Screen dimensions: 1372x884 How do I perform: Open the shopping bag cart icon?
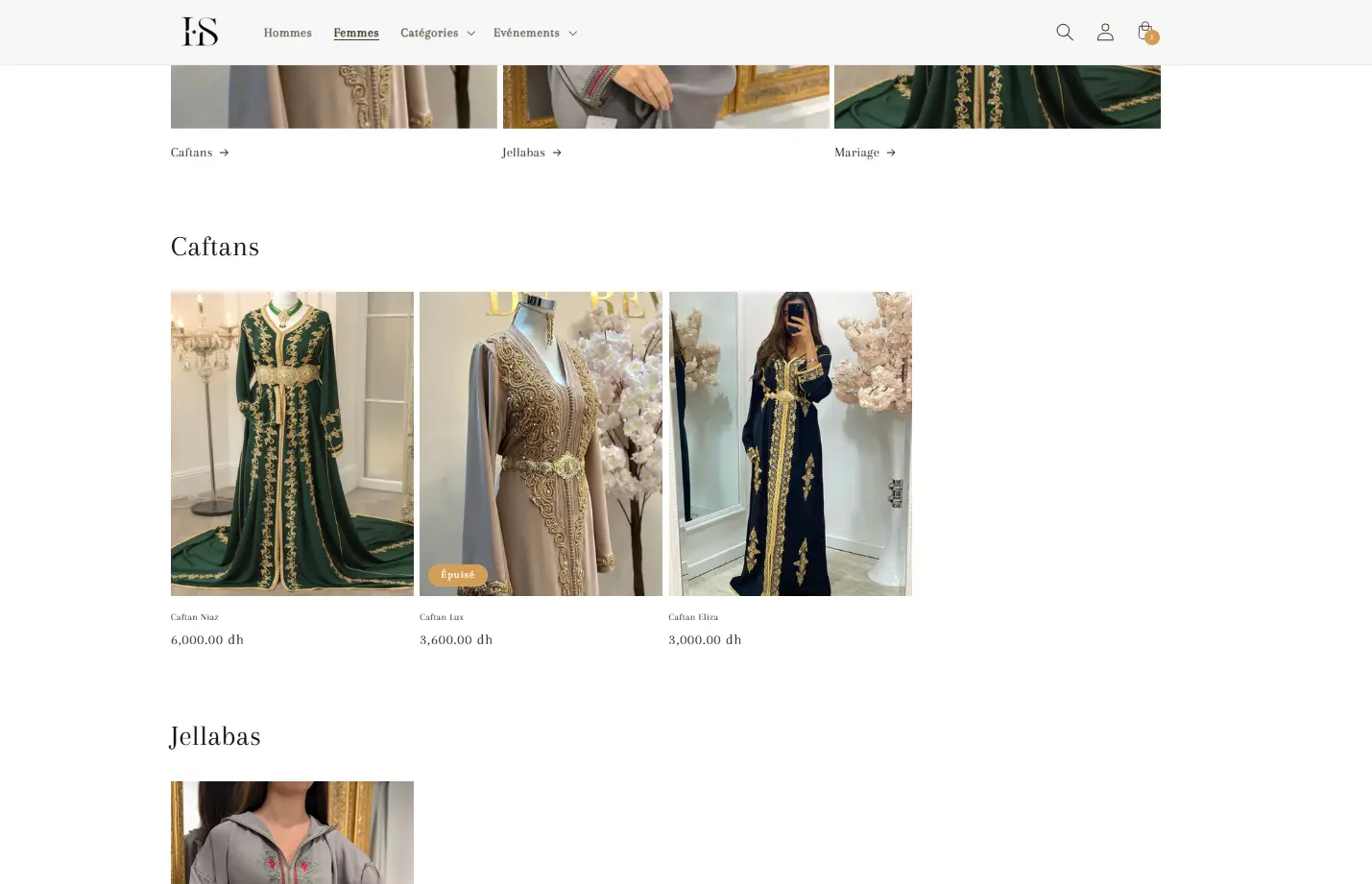point(1145,32)
